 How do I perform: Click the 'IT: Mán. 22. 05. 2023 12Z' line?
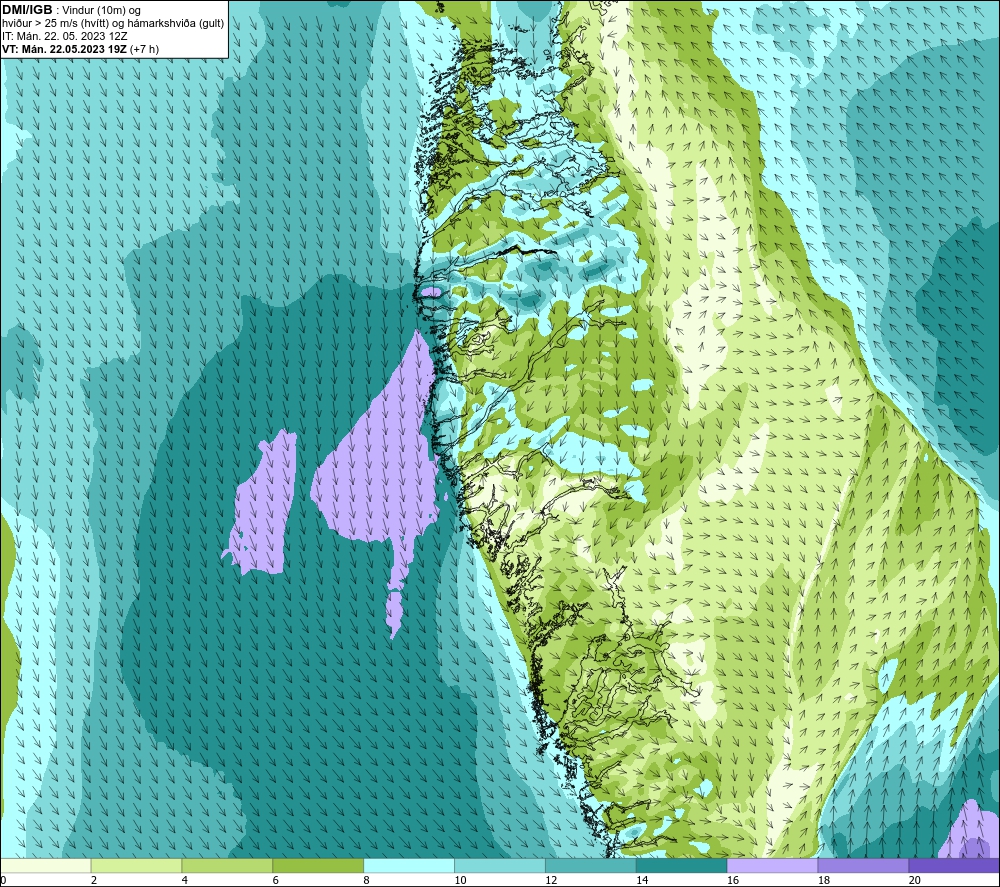(64, 36)
